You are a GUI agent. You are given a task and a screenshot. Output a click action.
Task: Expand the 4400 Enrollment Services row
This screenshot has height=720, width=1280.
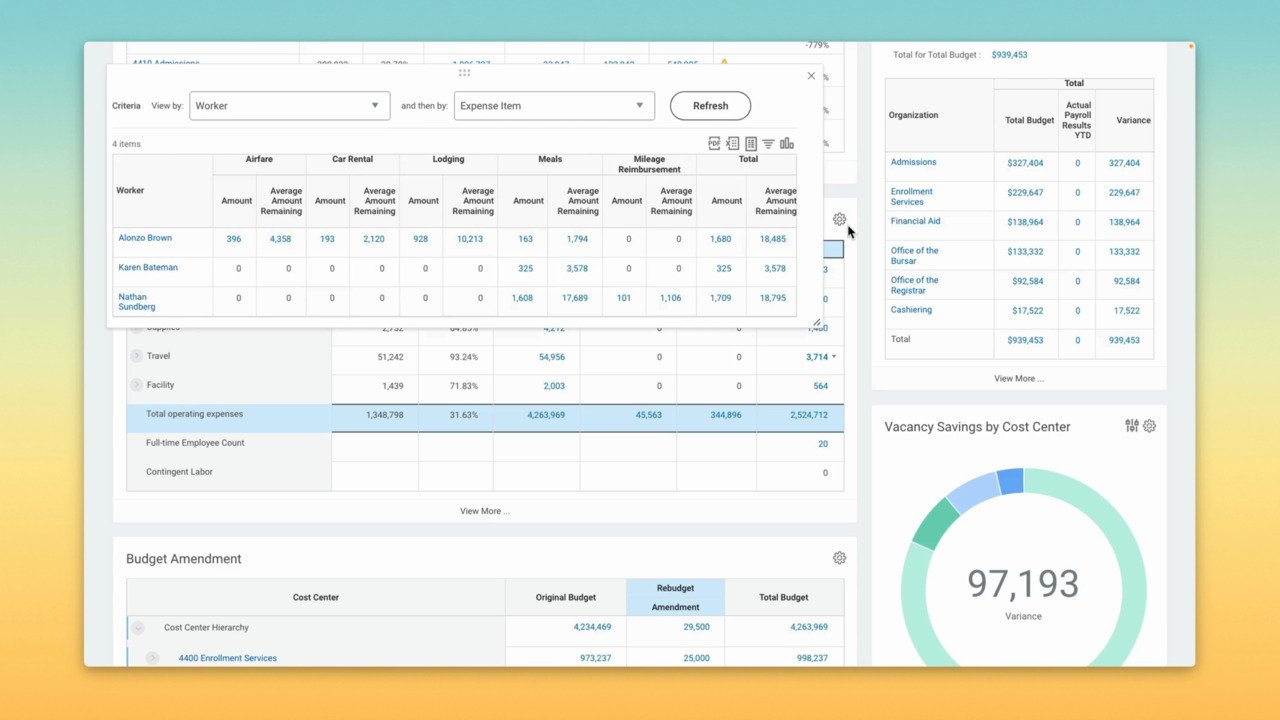[x=152, y=658]
